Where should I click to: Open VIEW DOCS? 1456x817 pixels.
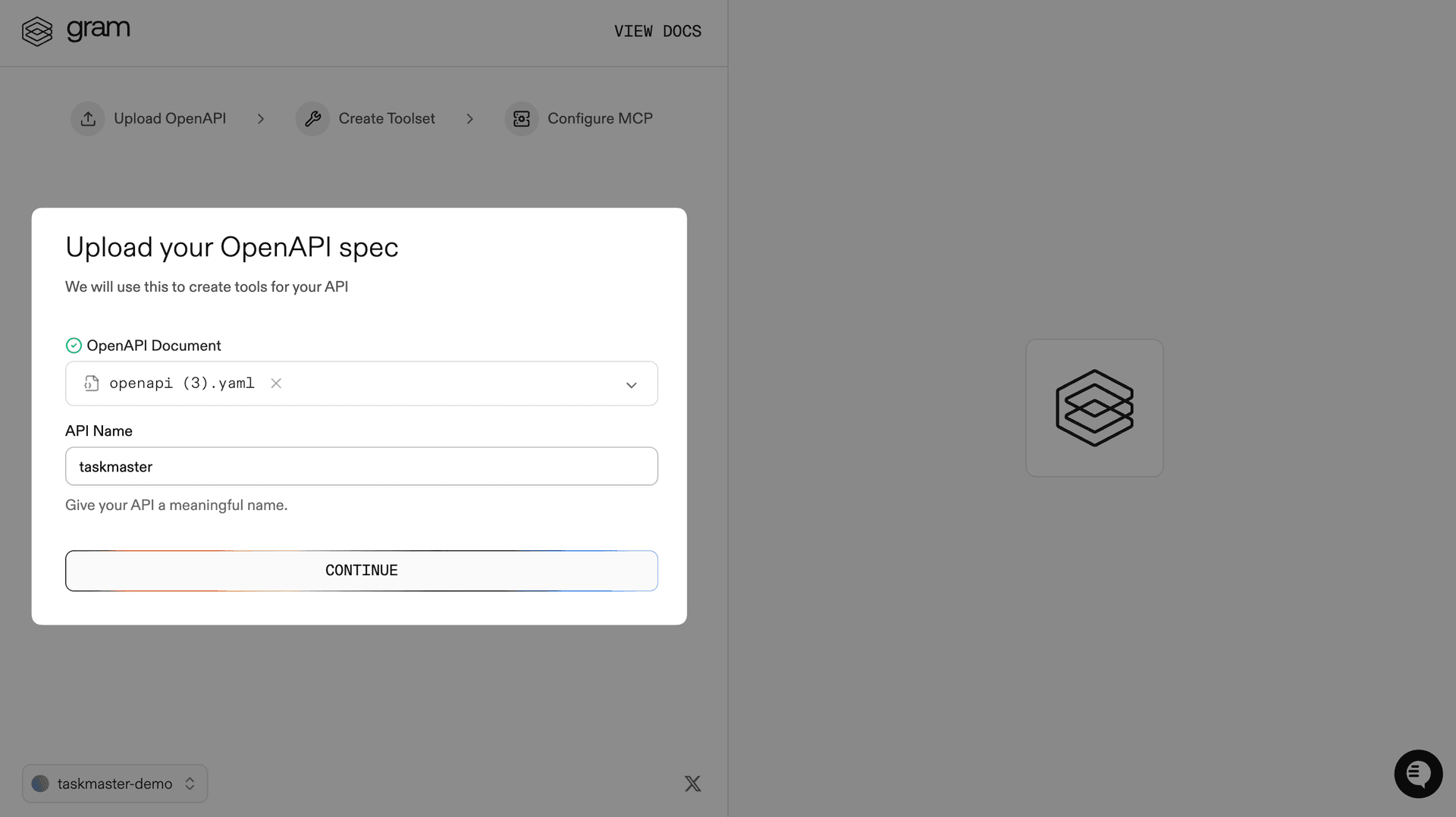pyautogui.click(x=657, y=31)
